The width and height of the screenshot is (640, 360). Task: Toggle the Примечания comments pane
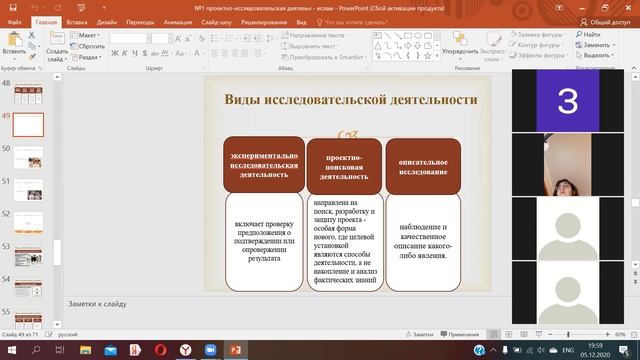coord(460,334)
